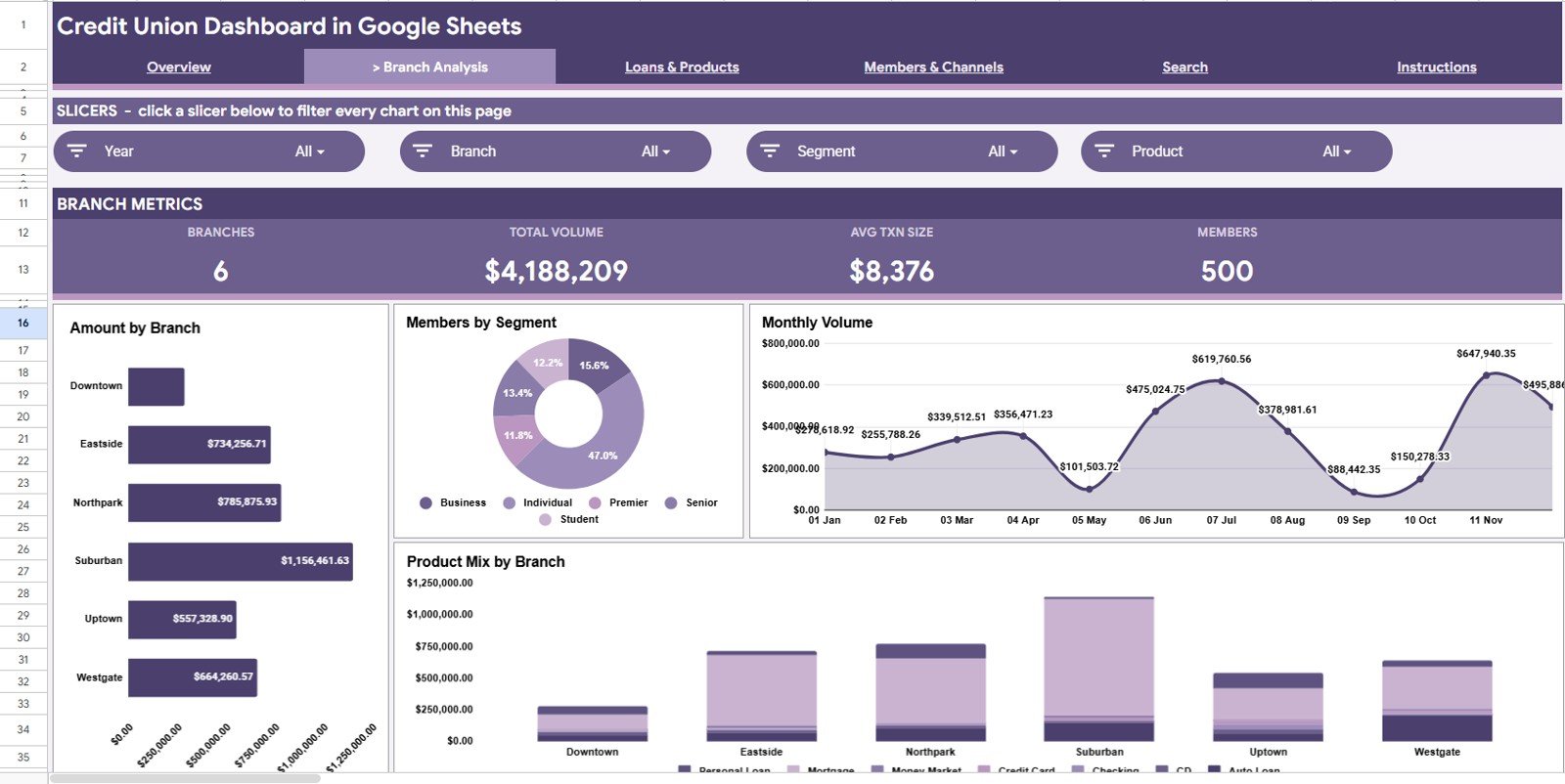
Task: Click the Westgate stacked column in Product Mix
Action: coord(1437,701)
